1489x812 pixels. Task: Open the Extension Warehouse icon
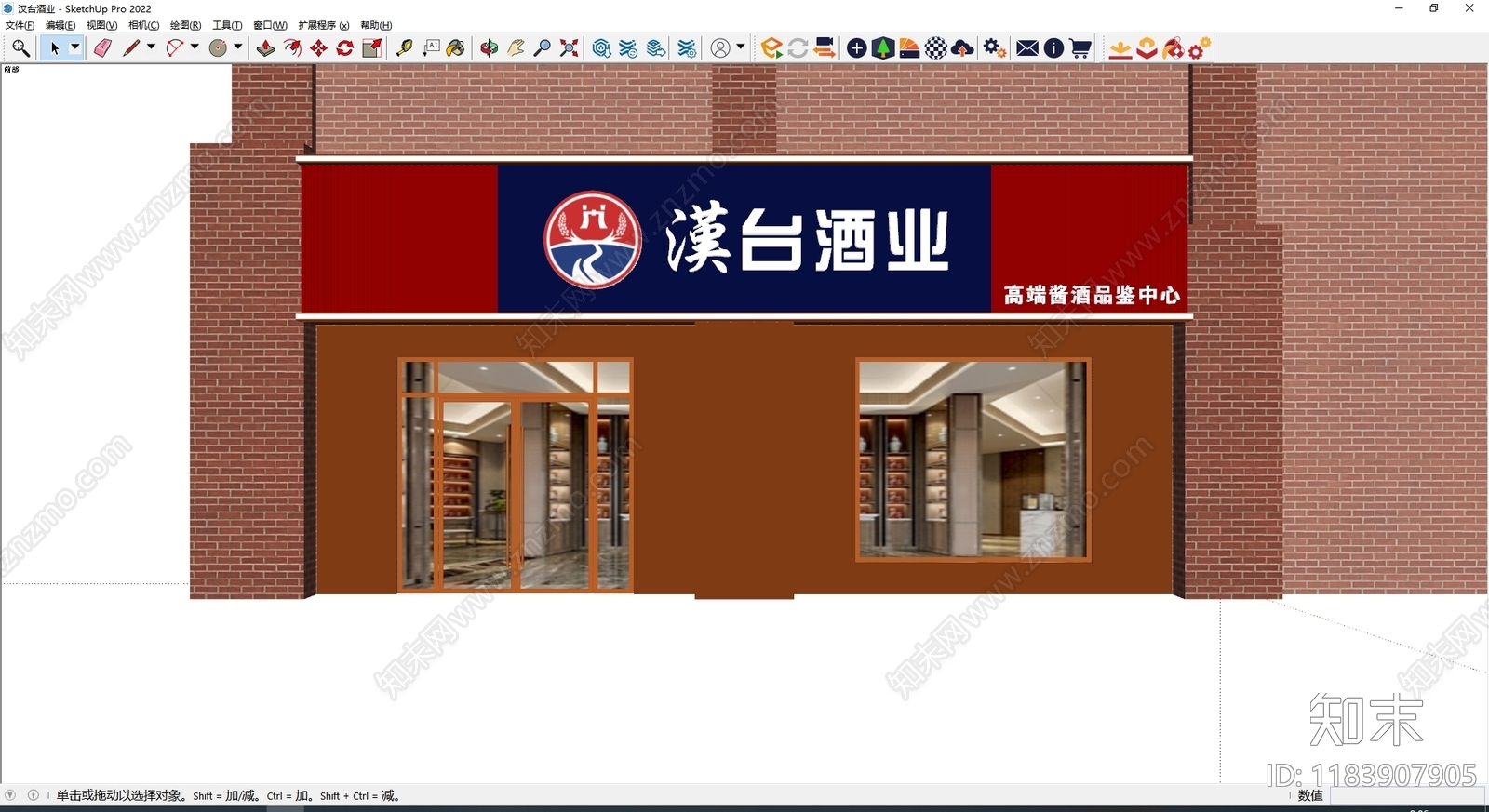[x=629, y=48]
